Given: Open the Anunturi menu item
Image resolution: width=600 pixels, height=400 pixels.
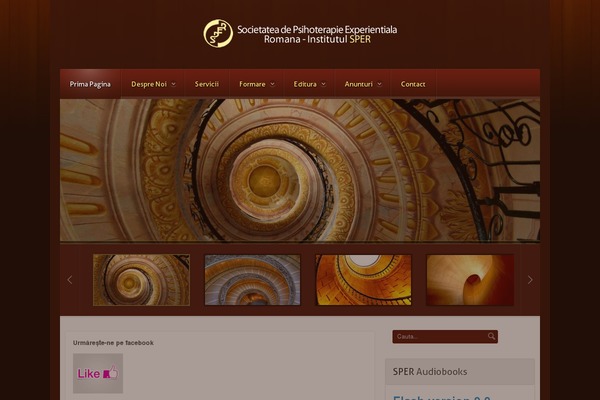Looking at the screenshot, I should tap(359, 84).
